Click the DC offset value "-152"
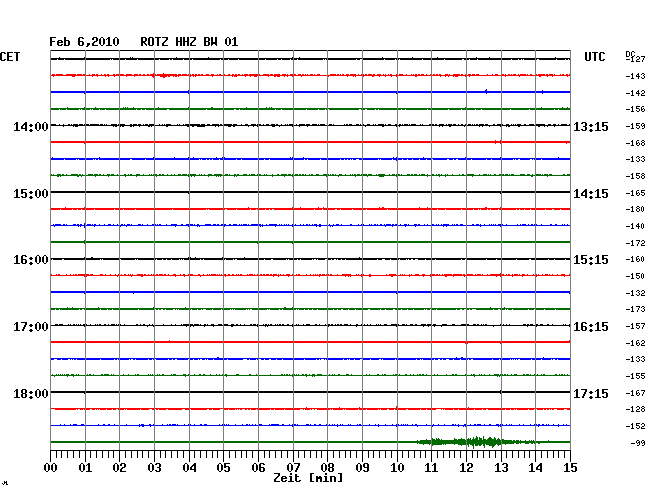Image resolution: width=650 pixels, height=494 pixels. pos(635,426)
